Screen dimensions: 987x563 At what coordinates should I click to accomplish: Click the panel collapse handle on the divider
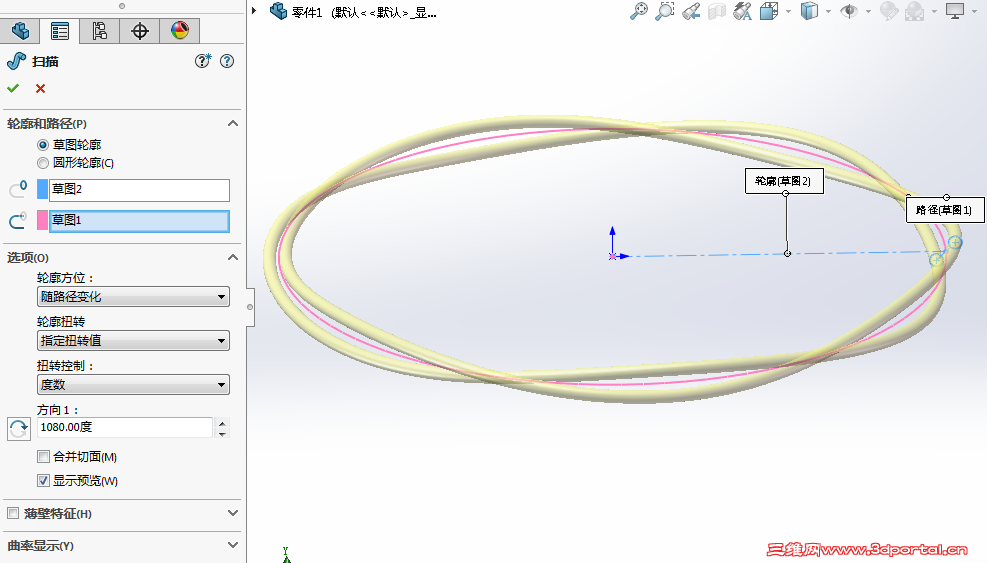tap(250, 307)
